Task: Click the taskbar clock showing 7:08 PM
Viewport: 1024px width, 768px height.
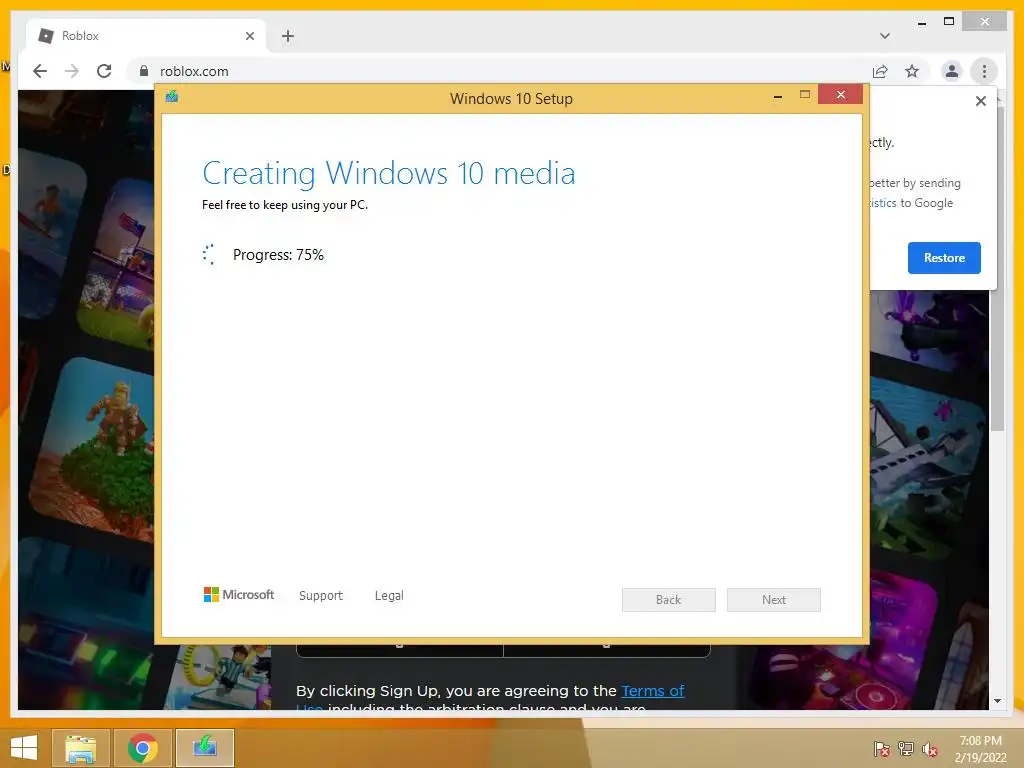Action: click(x=980, y=749)
